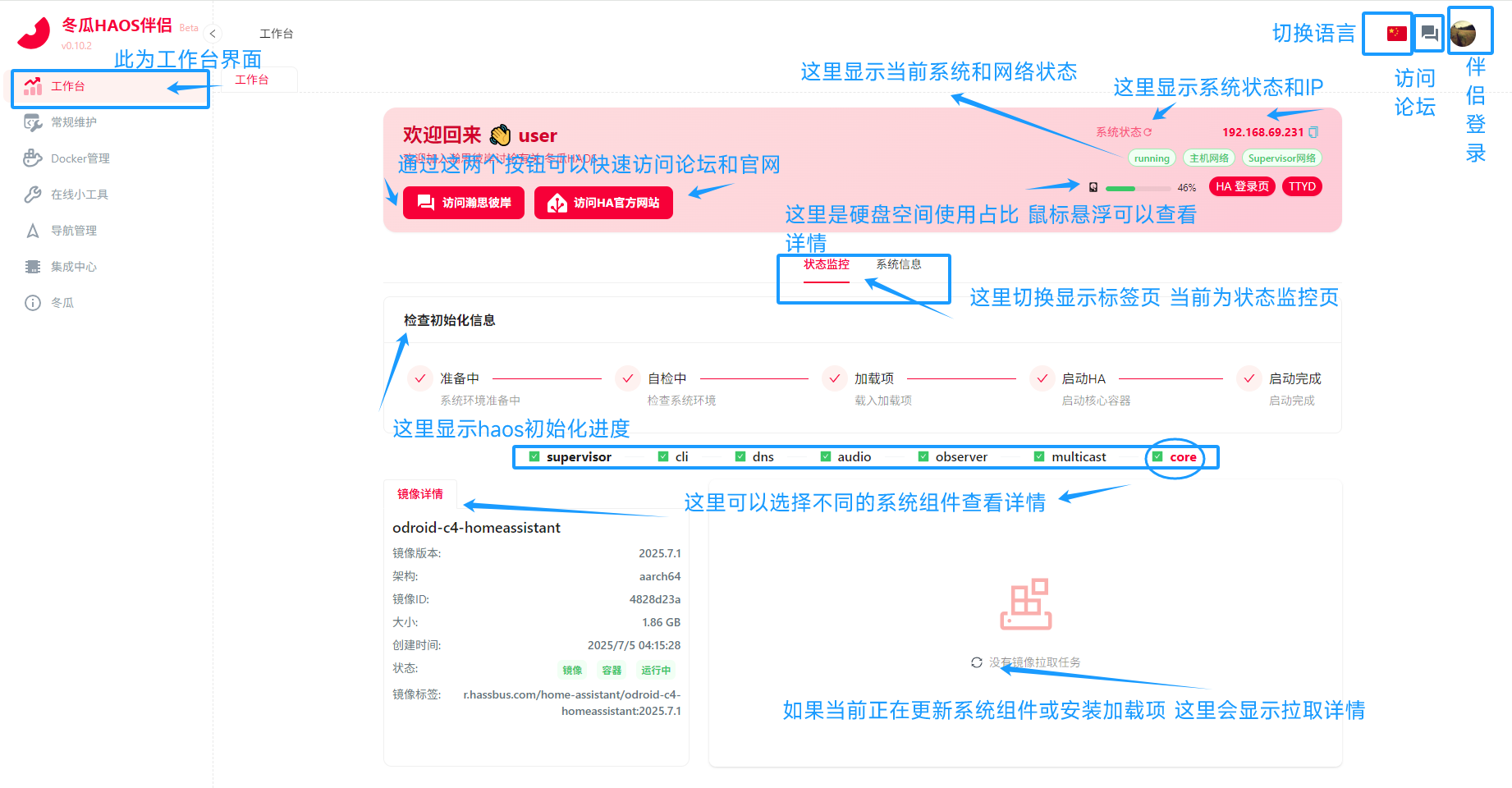The image size is (1512, 788).
Task: Select the supervisor component checkbox
Action: [x=534, y=457]
